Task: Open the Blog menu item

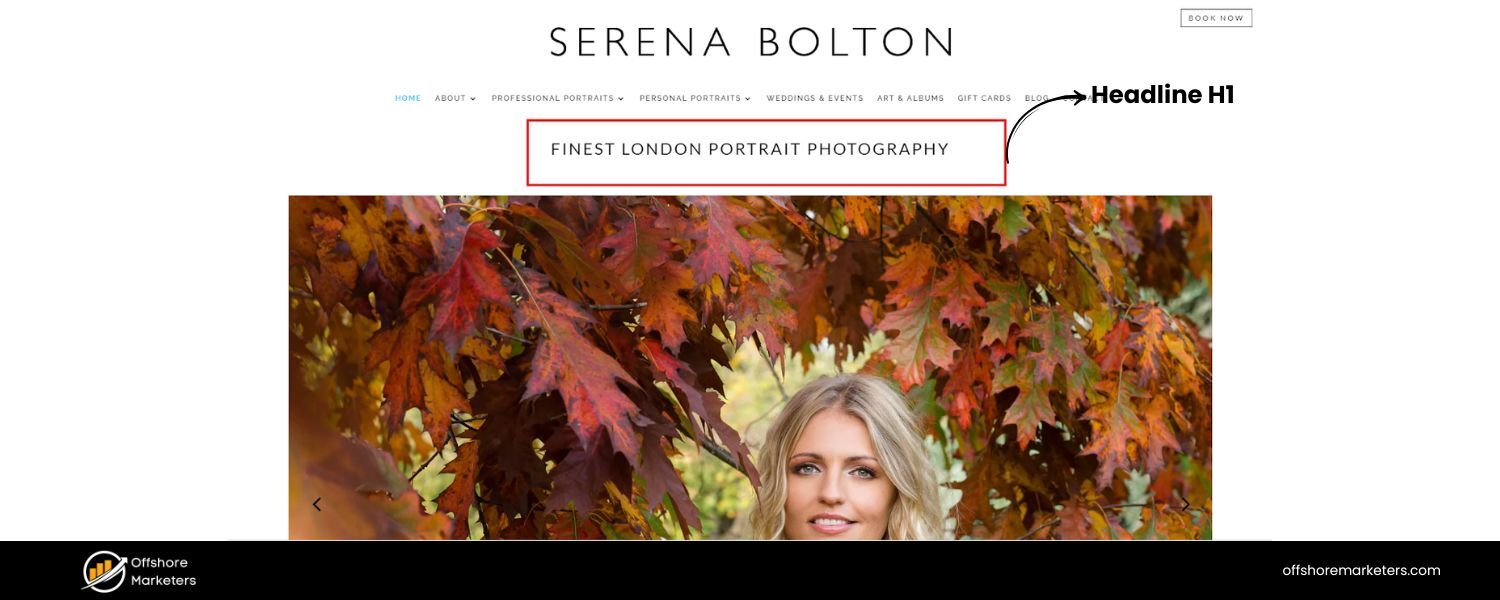Action: click(x=1037, y=98)
